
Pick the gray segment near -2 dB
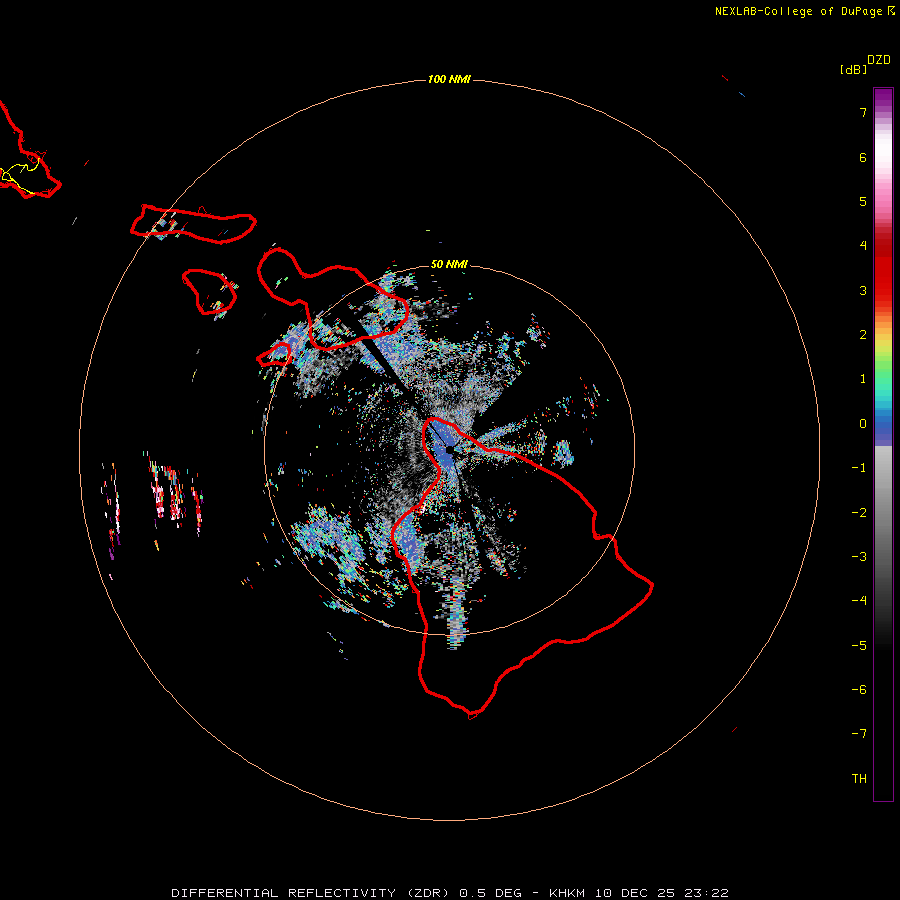(883, 513)
